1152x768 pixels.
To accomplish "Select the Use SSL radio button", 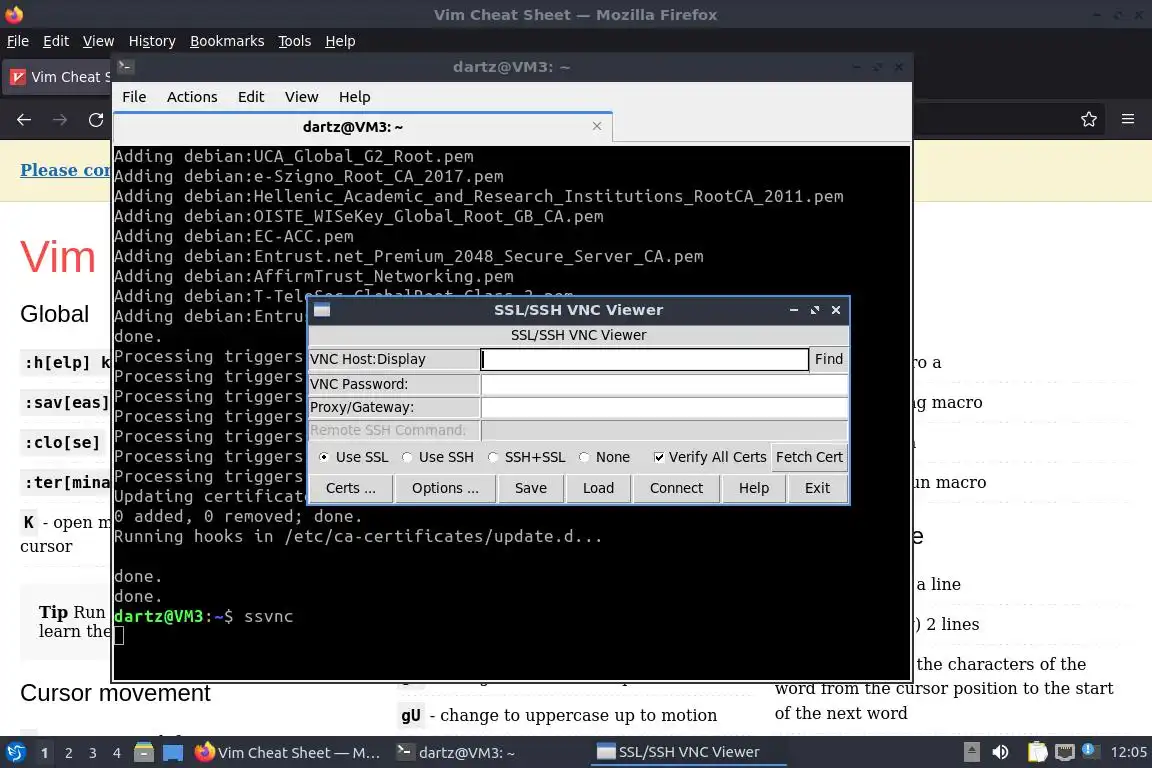I will click(x=324, y=457).
